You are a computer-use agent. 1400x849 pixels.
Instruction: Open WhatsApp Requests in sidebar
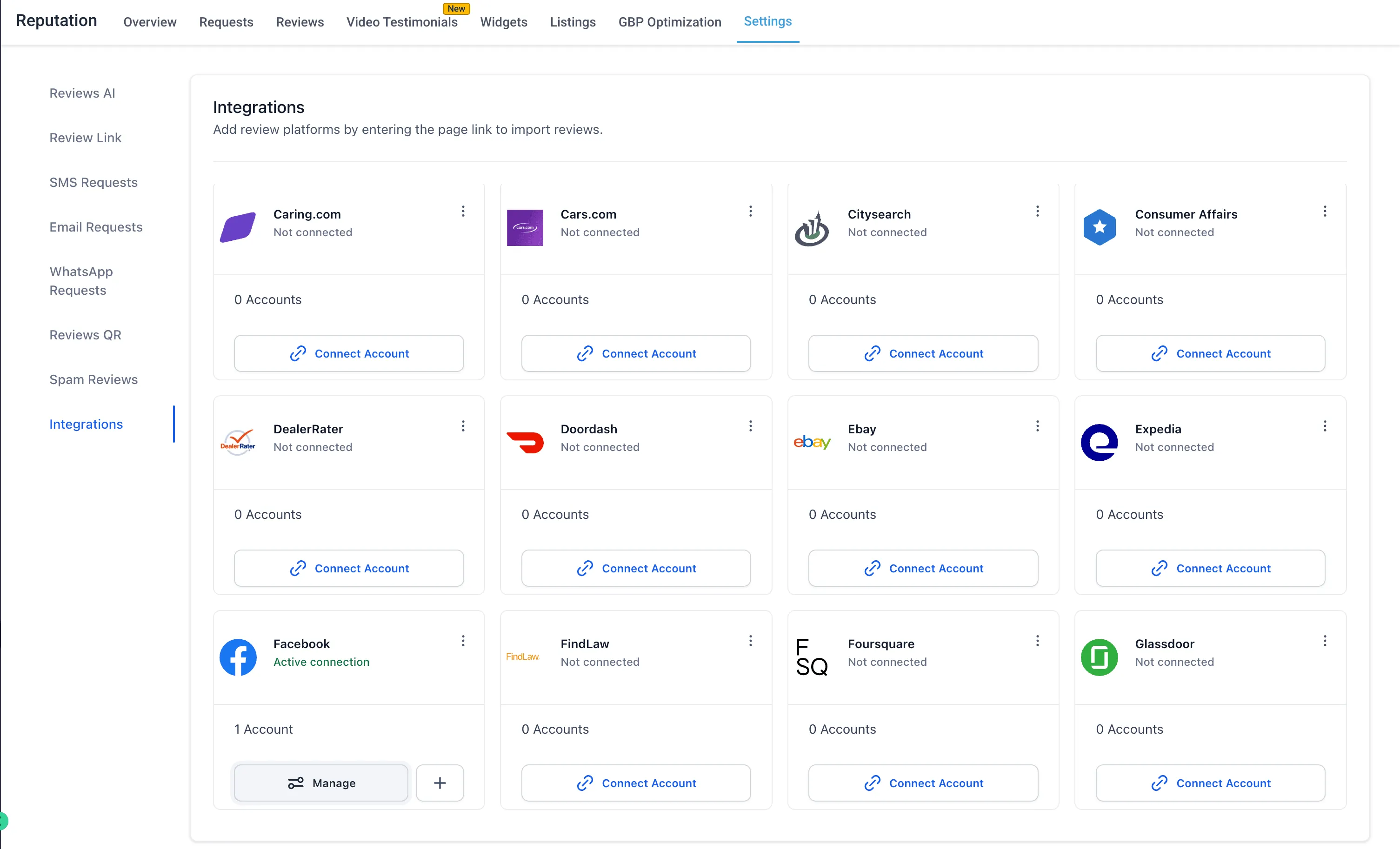tap(80, 281)
